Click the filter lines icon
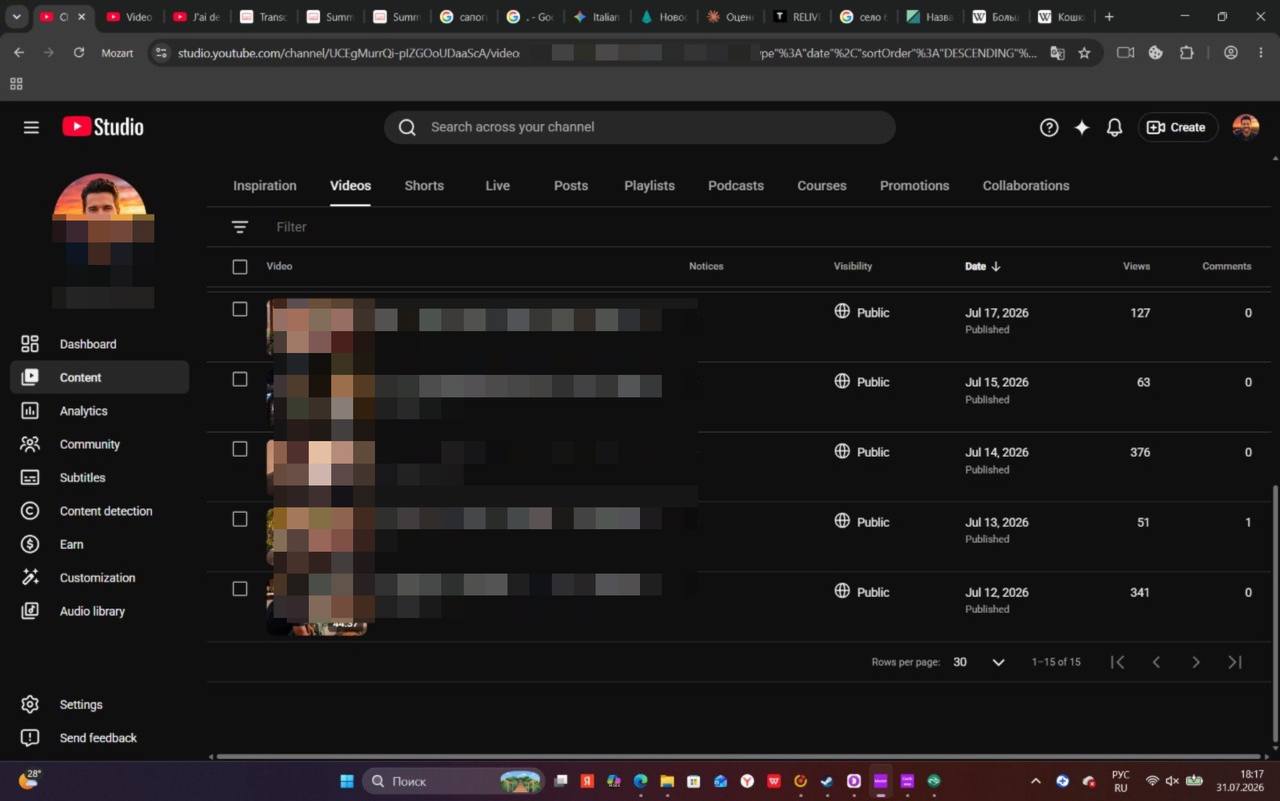 tap(240, 227)
